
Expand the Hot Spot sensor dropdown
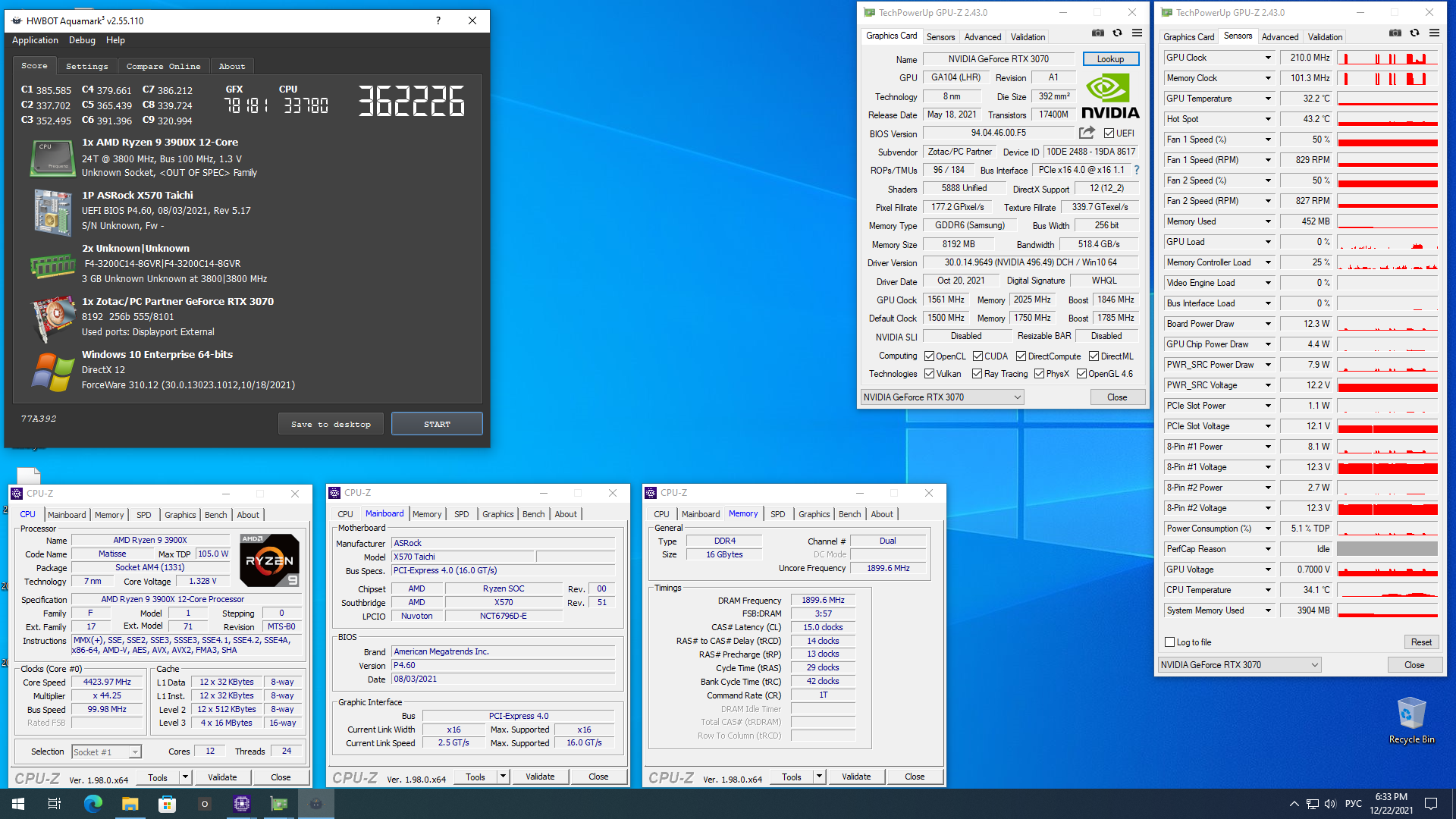click(x=1267, y=119)
